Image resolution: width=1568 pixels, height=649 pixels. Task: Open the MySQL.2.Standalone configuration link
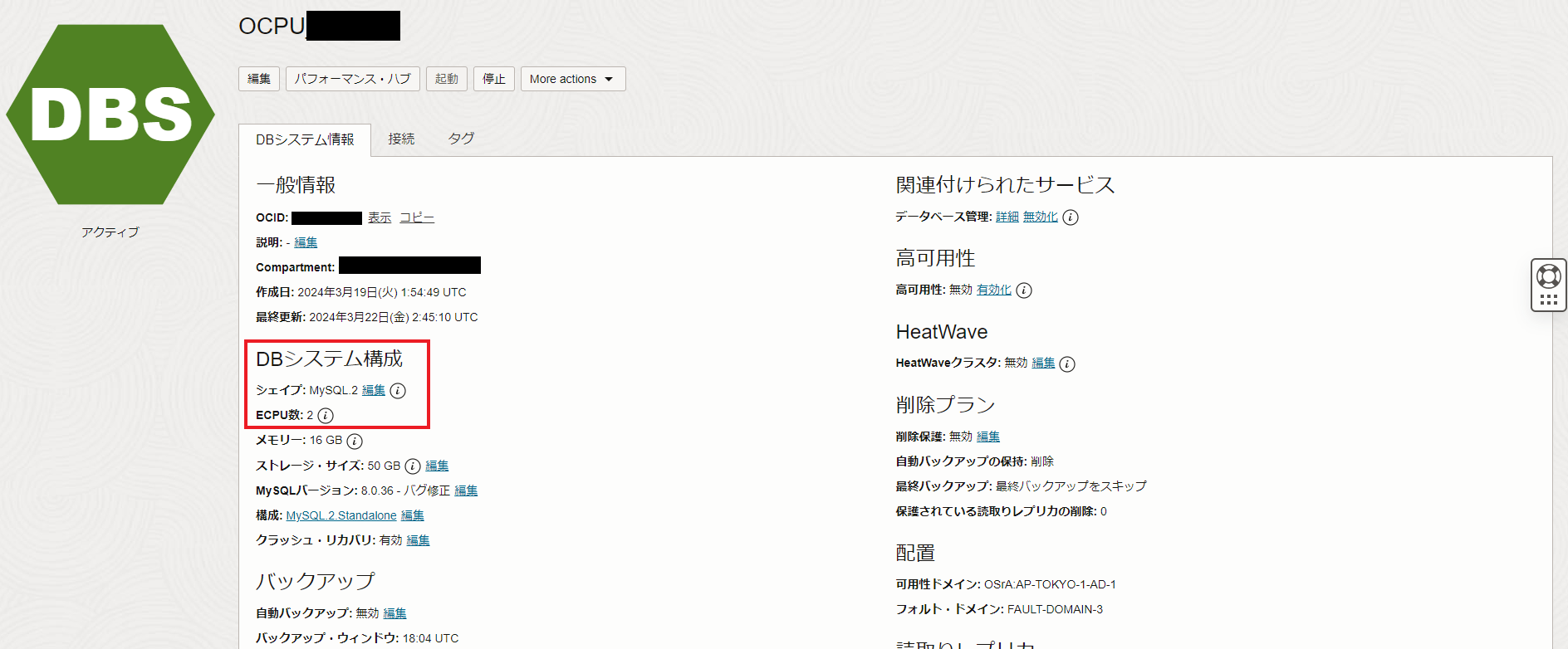click(x=341, y=515)
